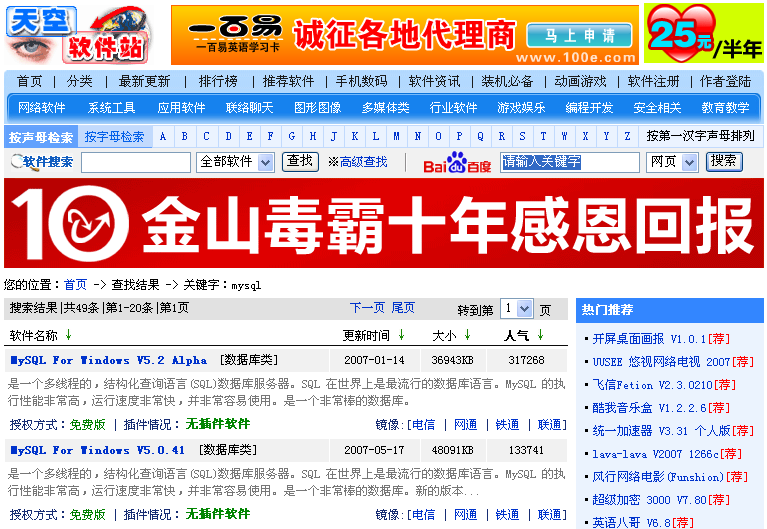The height and width of the screenshot is (529, 767).
Task: Open 作者登陆 page
Action: coord(725,81)
